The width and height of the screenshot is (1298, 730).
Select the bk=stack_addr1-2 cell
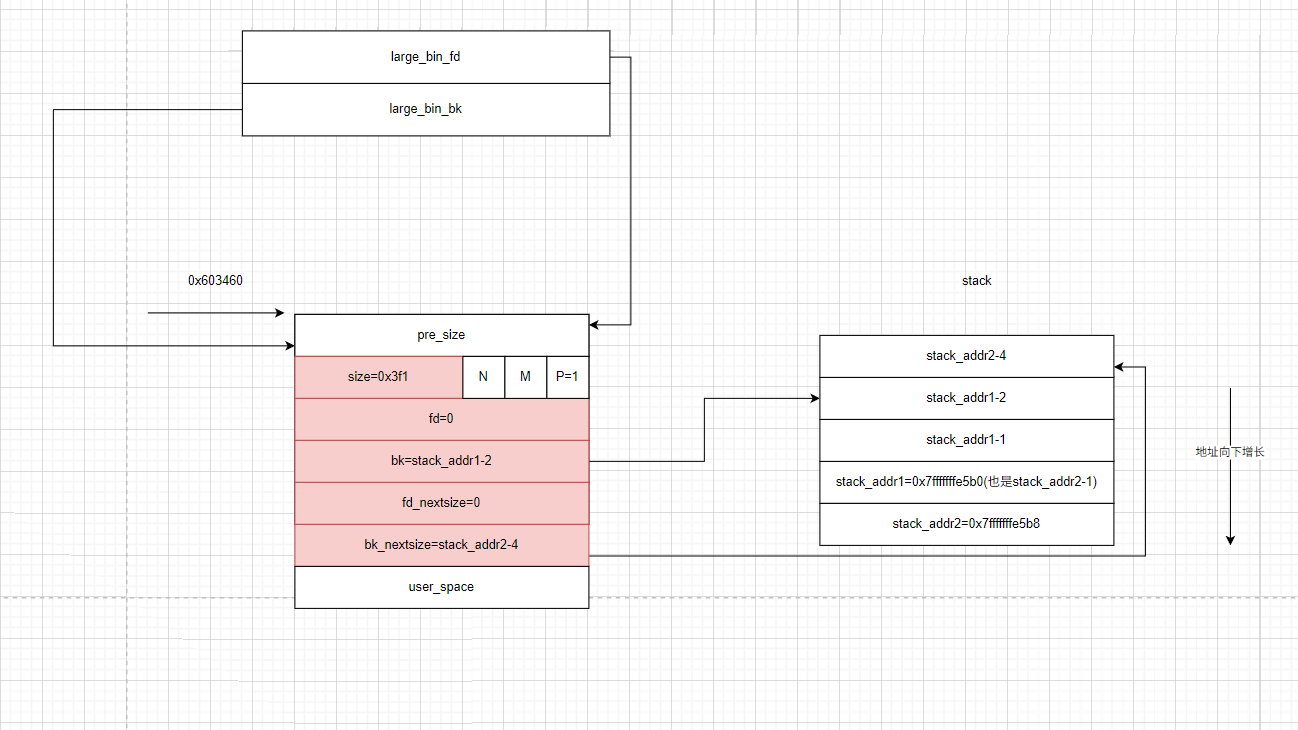(x=441, y=461)
